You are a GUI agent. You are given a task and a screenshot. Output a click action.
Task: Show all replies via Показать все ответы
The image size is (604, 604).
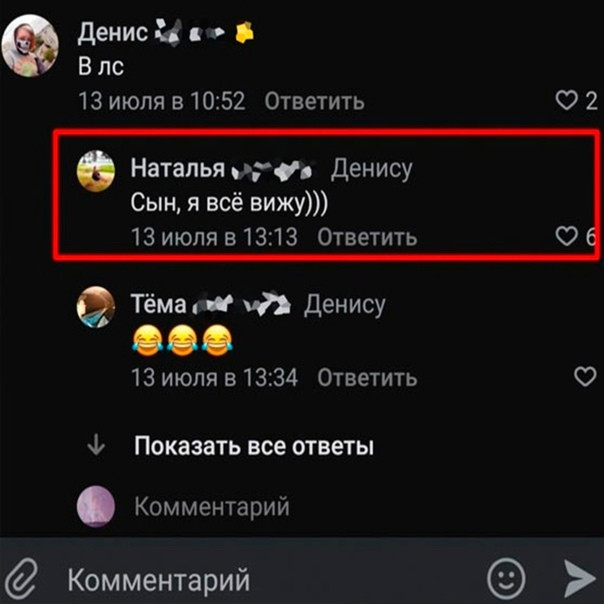coord(254,446)
